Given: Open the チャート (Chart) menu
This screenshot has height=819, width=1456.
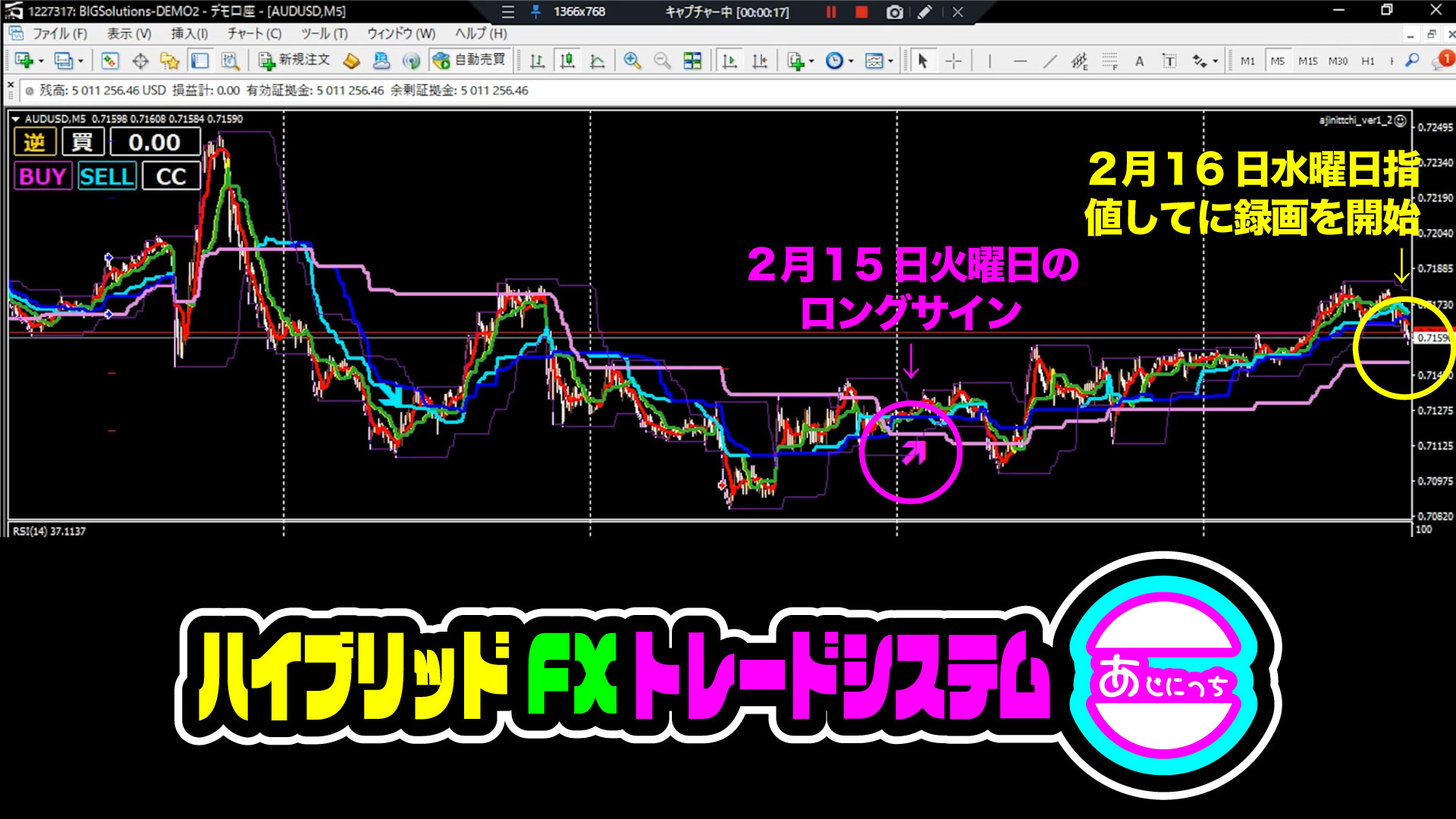Looking at the screenshot, I should [254, 33].
